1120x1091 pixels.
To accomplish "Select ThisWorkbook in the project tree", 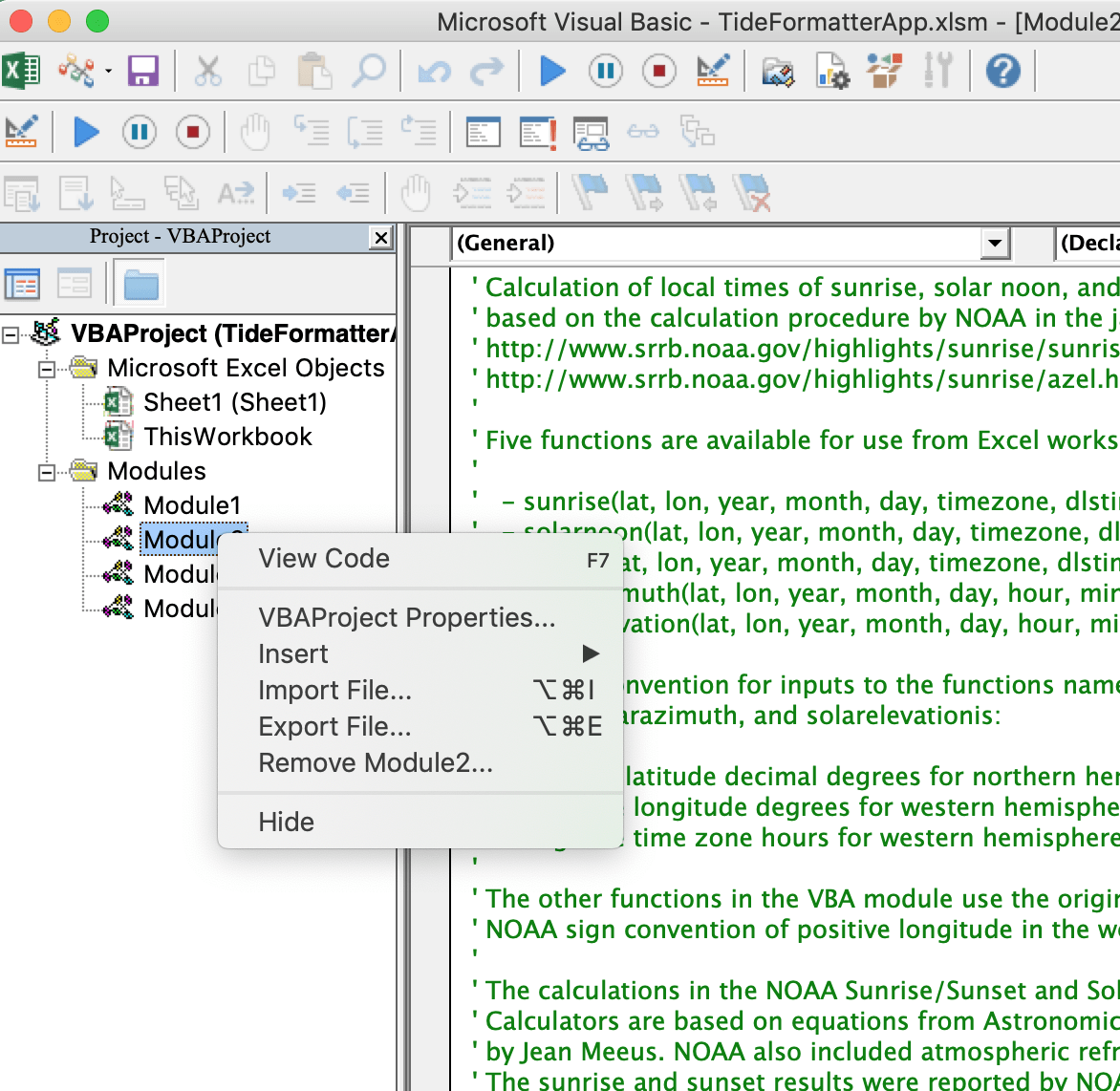I will click(x=227, y=437).
